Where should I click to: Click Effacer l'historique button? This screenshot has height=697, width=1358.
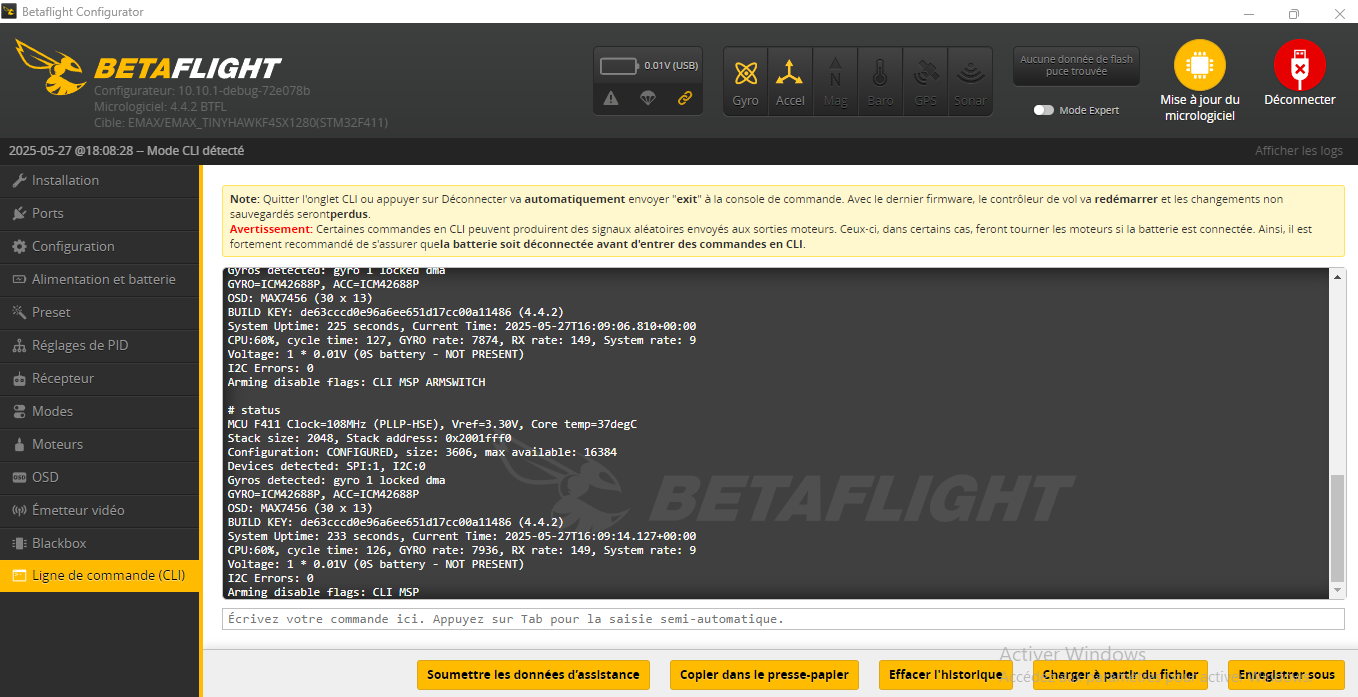pyautogui.click(x=945, y=675)
